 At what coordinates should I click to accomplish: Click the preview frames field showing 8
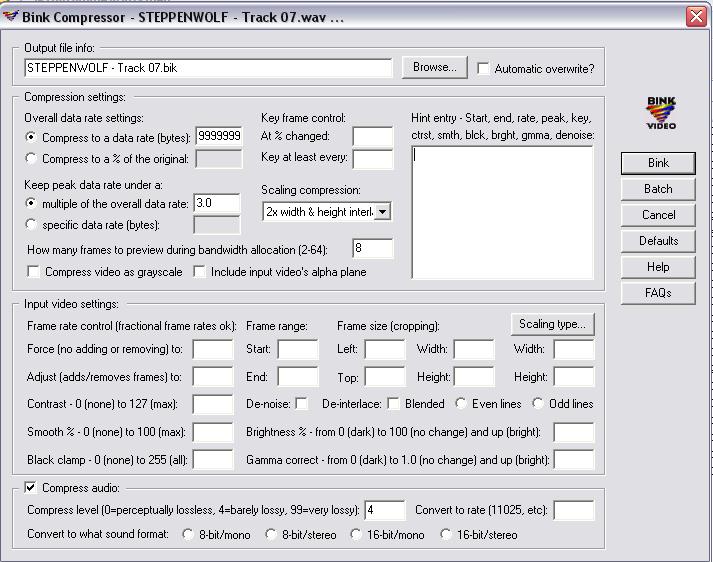(x=372, y=248)
